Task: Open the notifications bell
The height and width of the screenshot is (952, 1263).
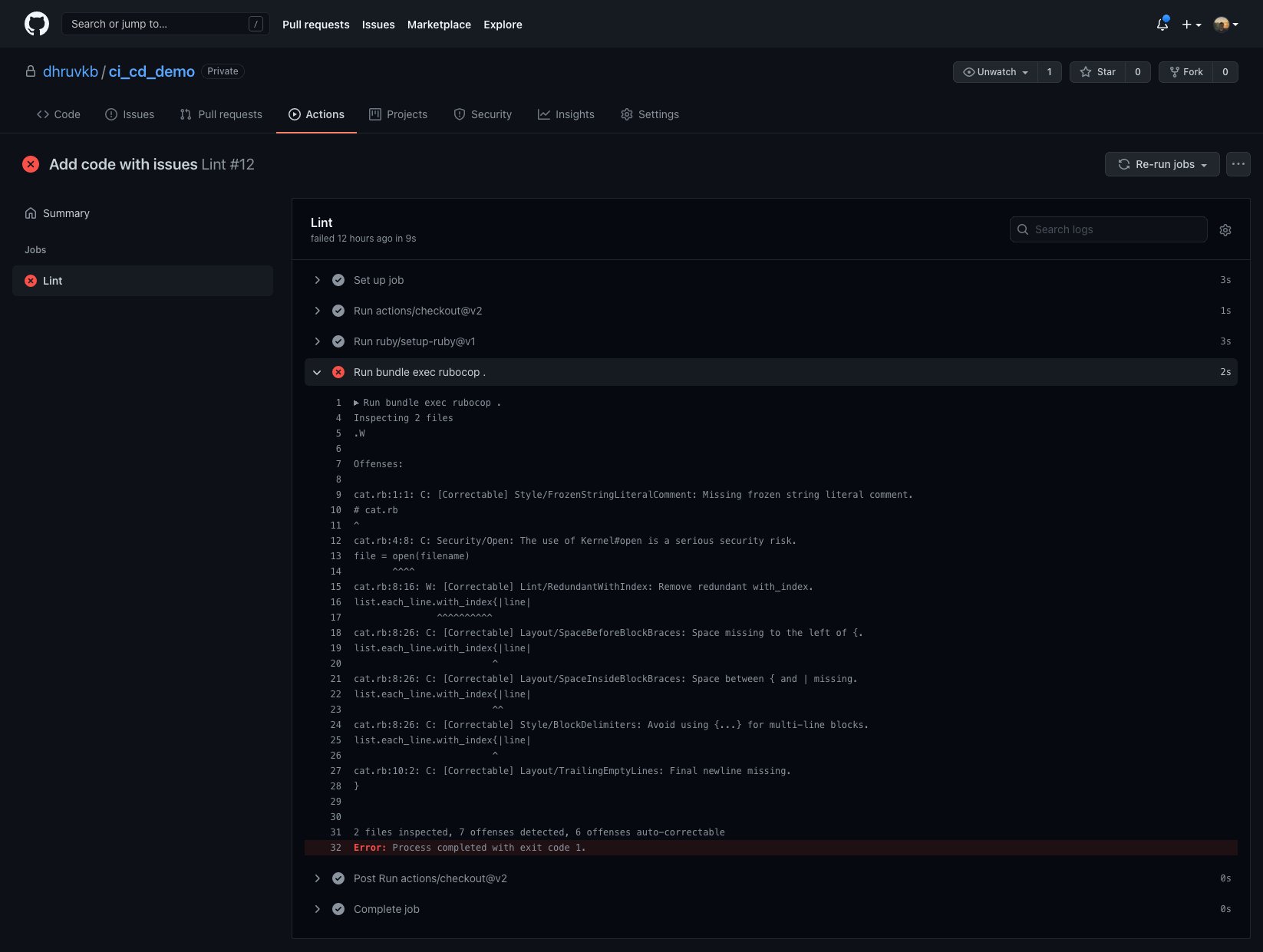Action: [x=1162, y=24]
